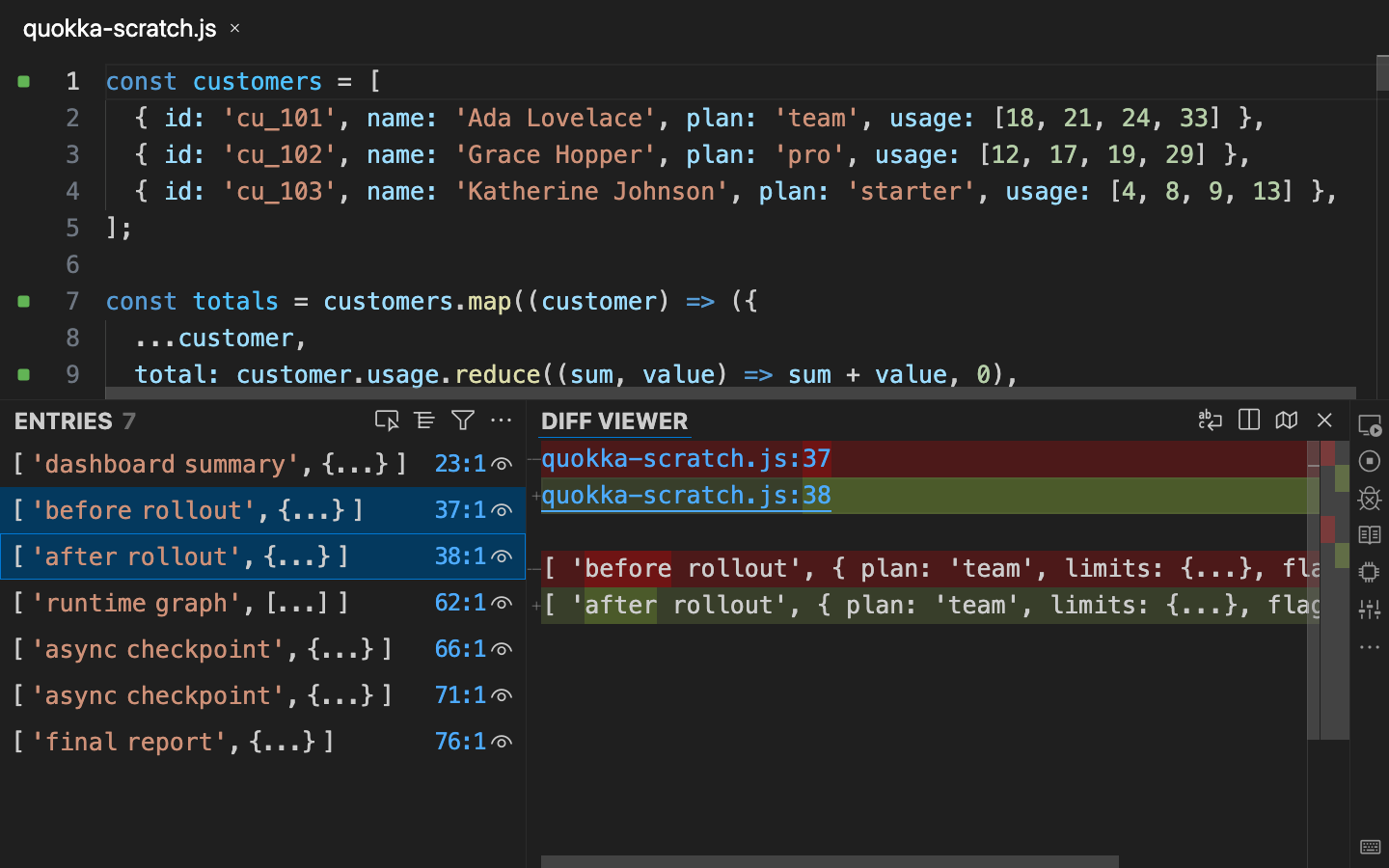
Task: Toggle the minimap icon in Diff Viewer
Action: pyautogui.click(x=1287, y=420)
